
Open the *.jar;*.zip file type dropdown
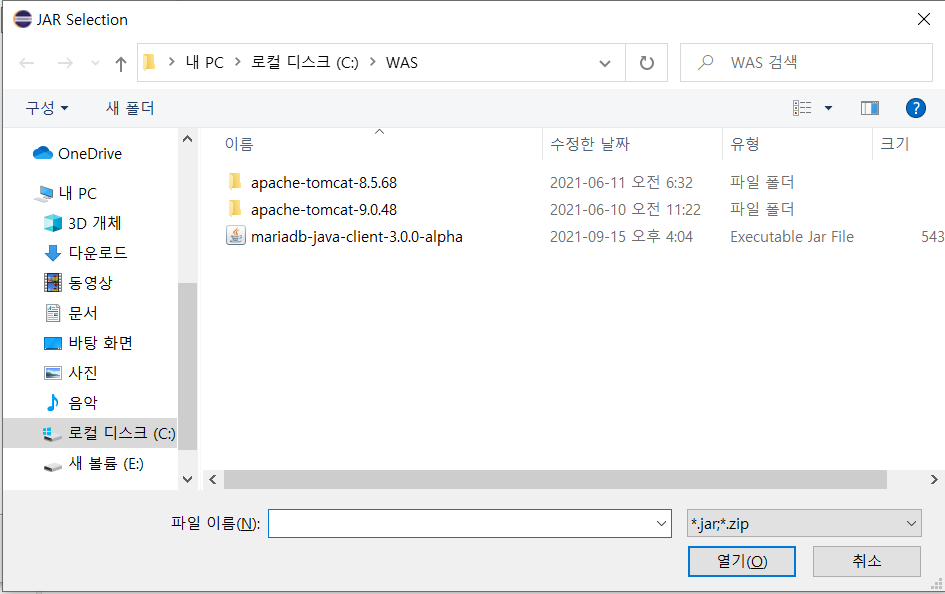[804, 524]
